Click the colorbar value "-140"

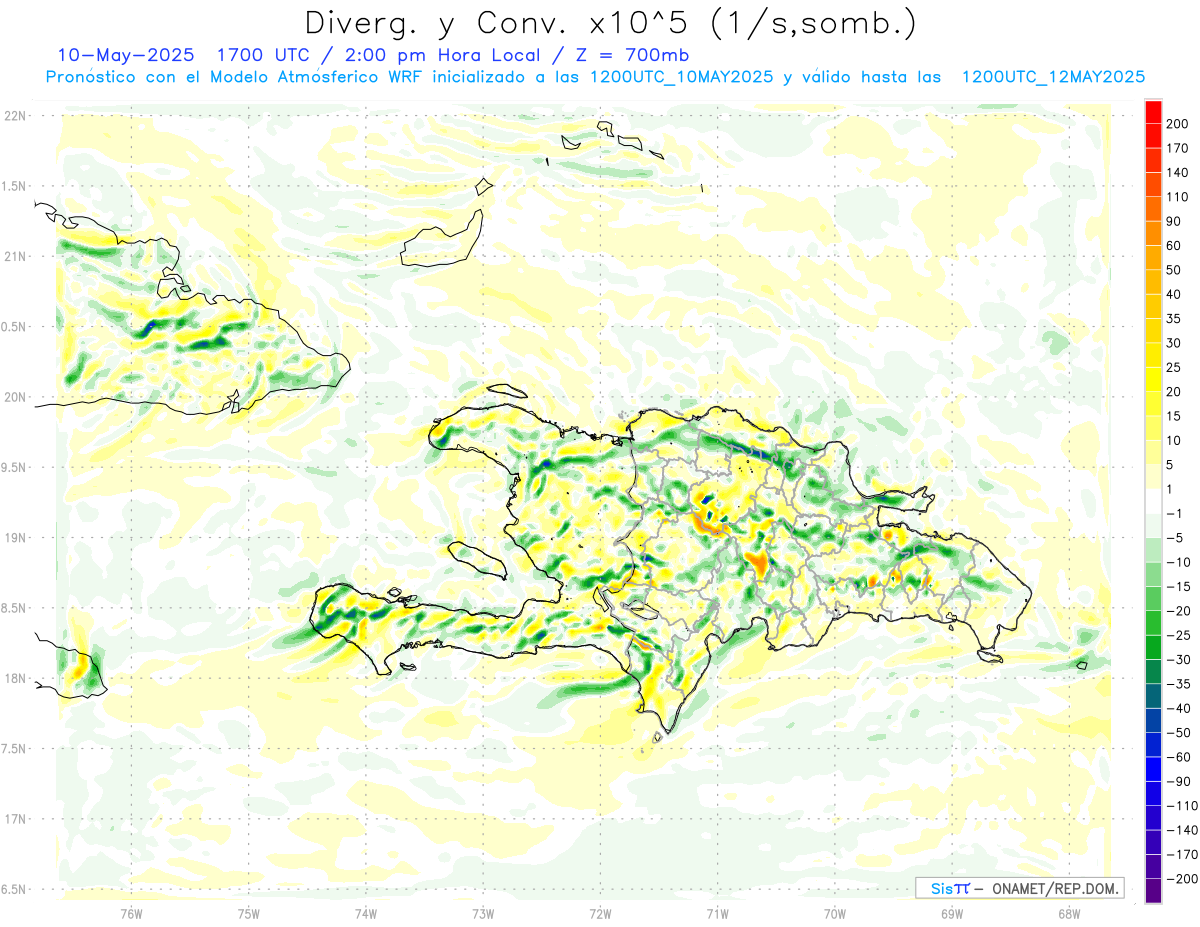(x=1180, y=831)
